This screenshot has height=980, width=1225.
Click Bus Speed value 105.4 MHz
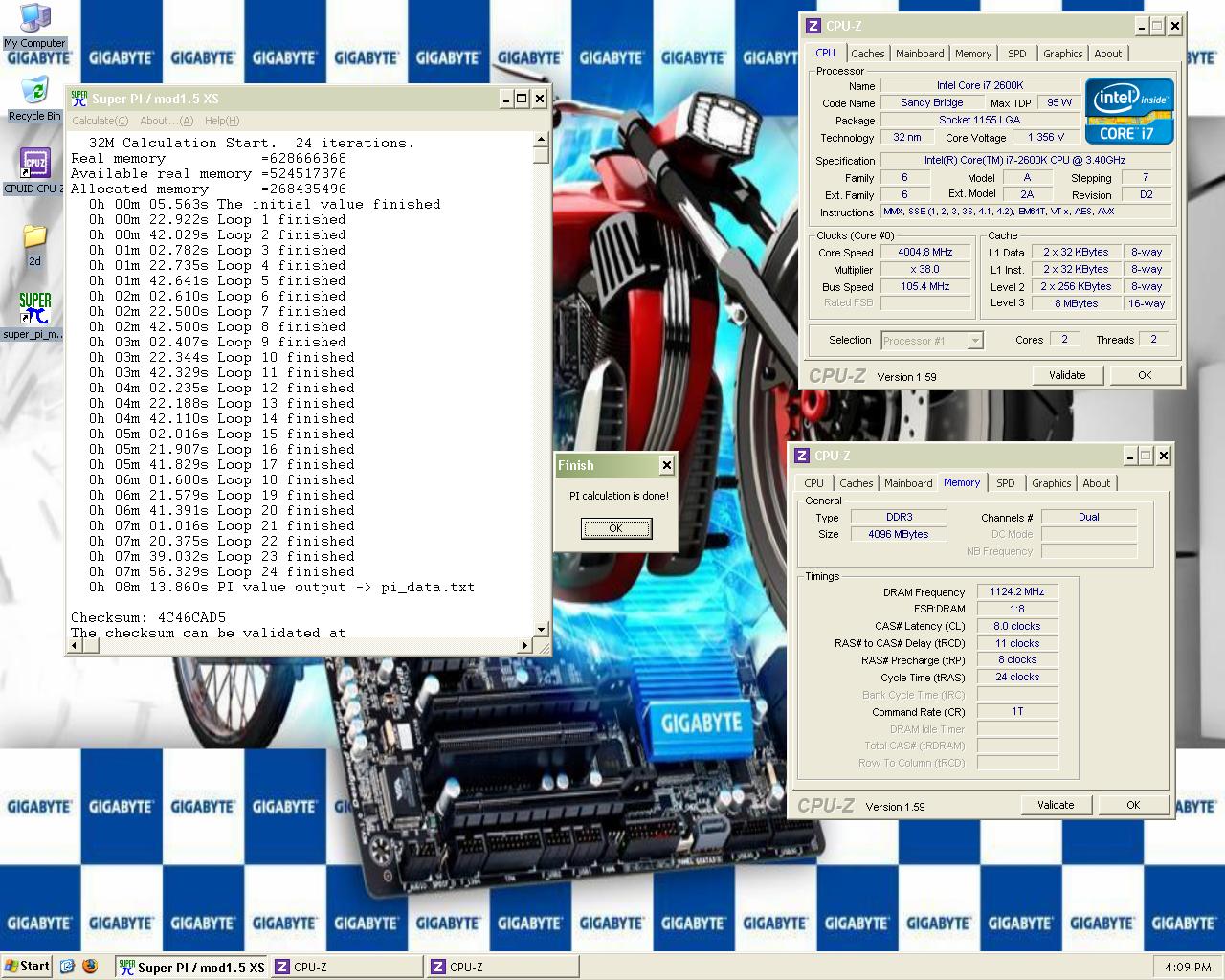[925, 287]
